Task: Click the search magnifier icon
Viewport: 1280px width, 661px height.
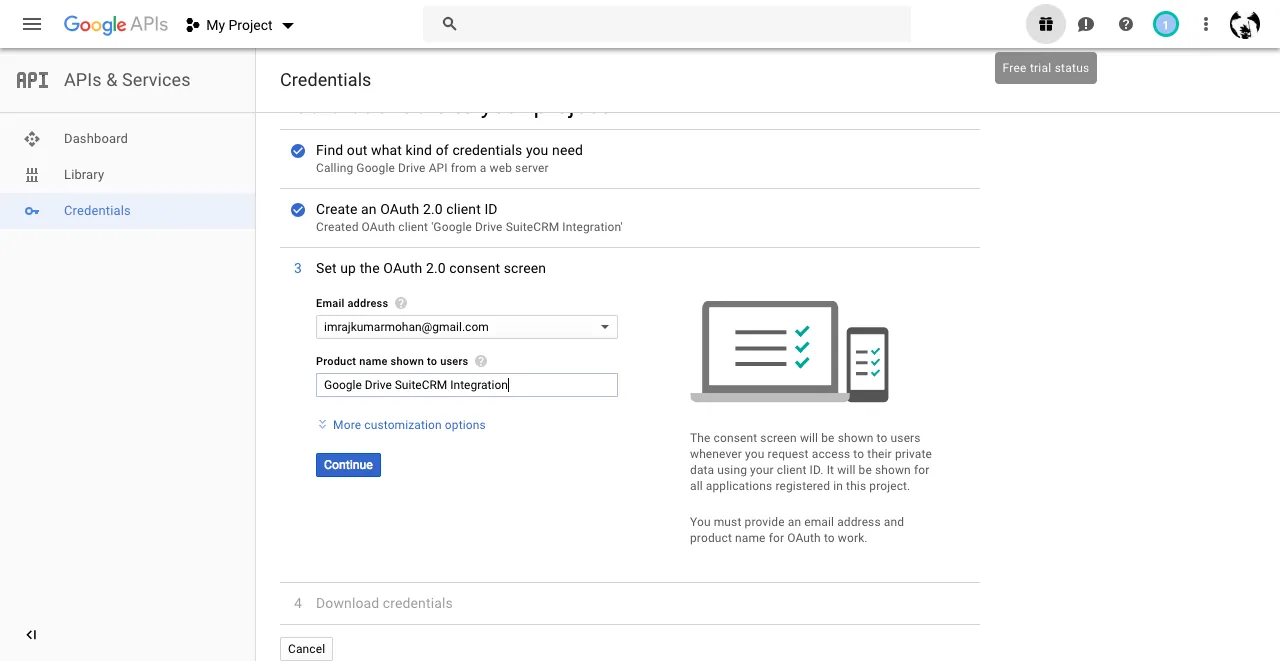Action: click(450, 24)
